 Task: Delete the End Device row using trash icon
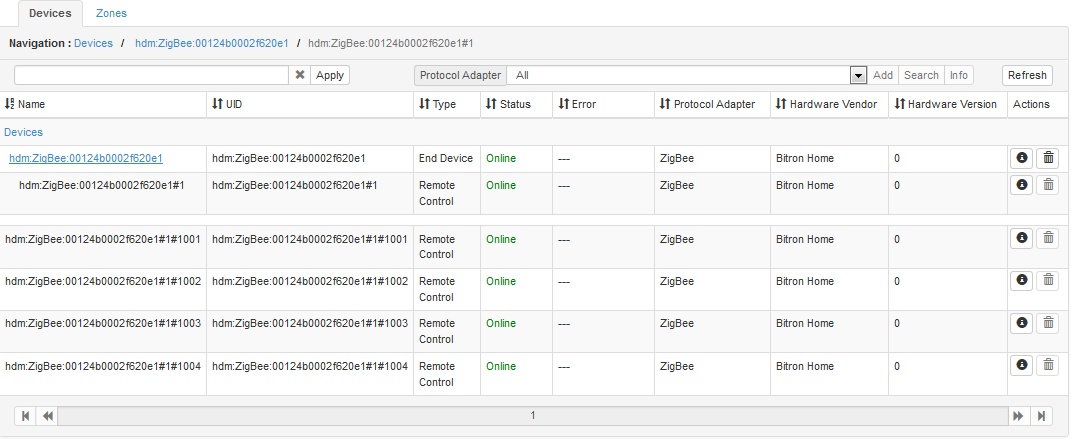[x=1047, y=158]
